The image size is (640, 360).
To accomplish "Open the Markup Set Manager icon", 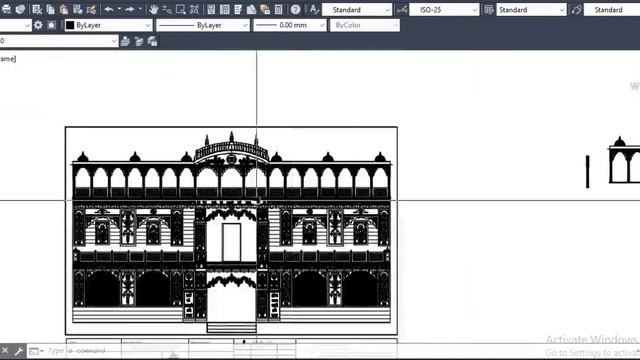I will [x=265, y=9].
